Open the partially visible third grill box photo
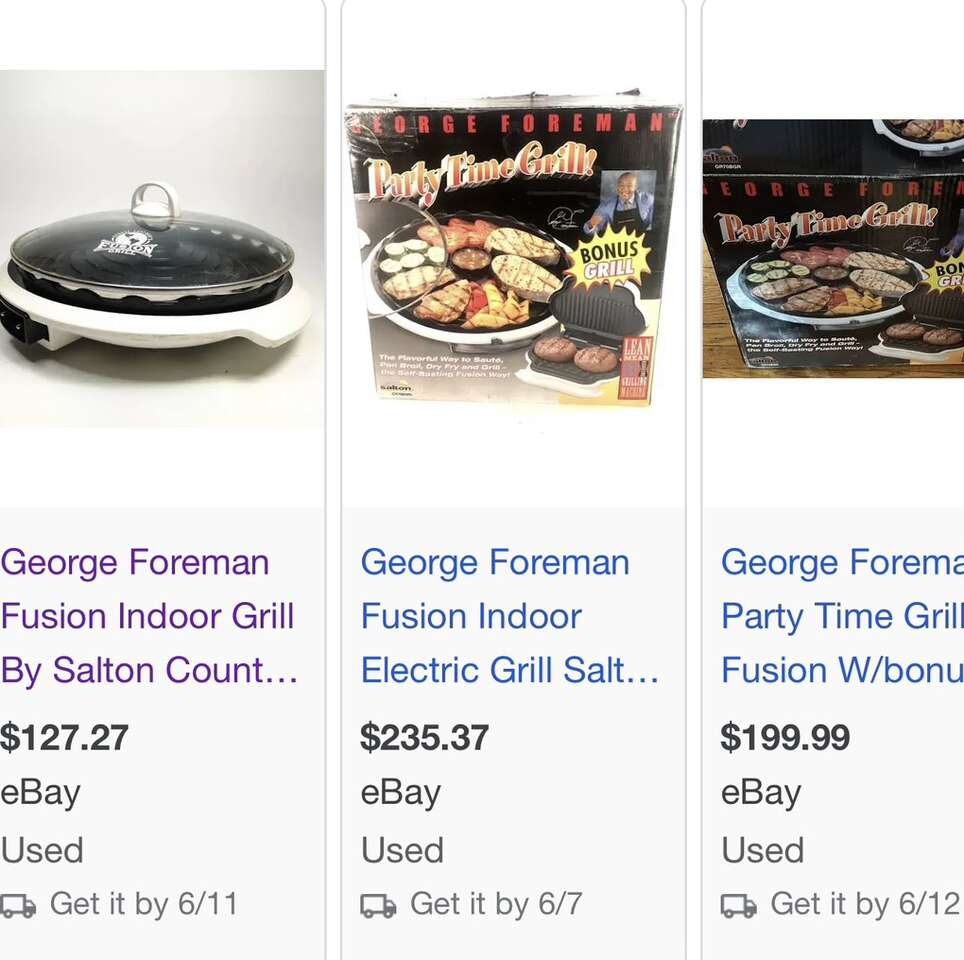964x960 pixels. pos(833,248)
